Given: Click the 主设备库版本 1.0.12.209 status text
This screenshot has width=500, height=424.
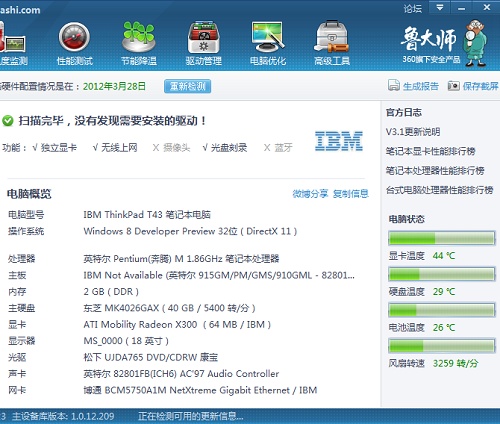Looking at the screenshot, I should 63,416.
